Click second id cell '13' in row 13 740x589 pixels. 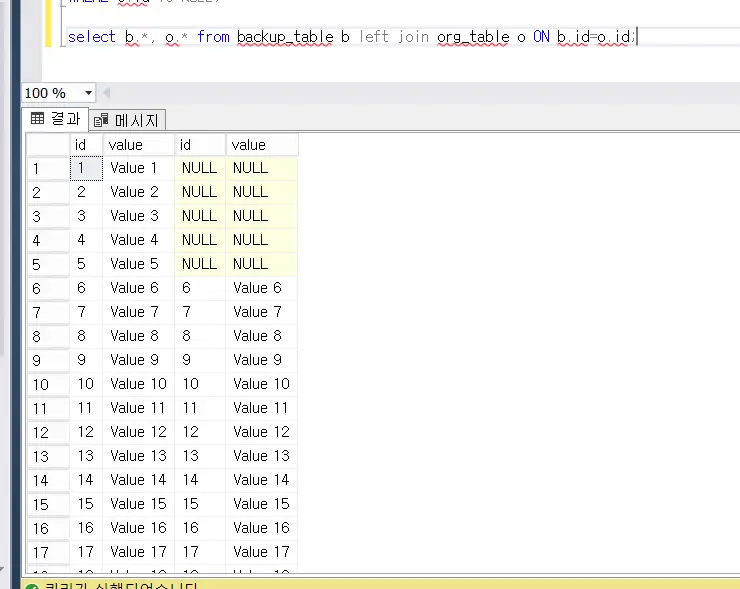(x=200, y=456)
